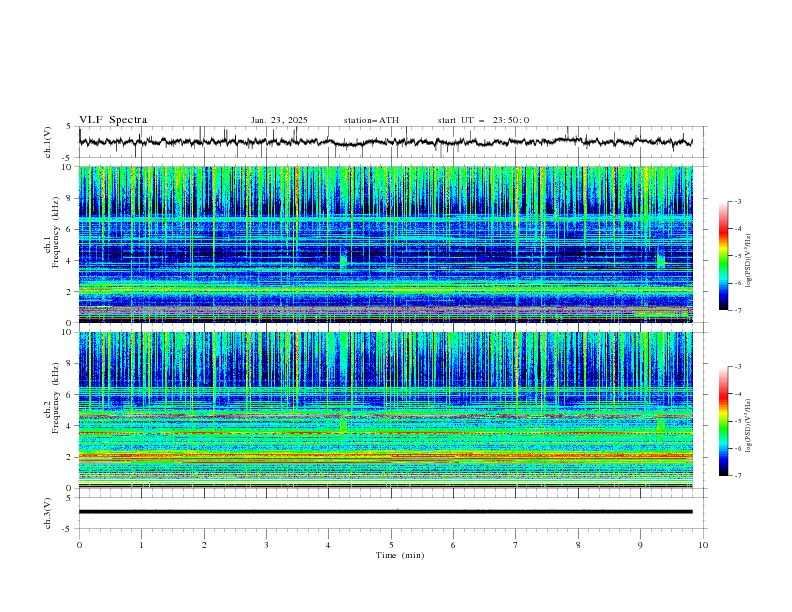The width and height of the screenshot is (792, 612).
Task: Click the time axis tick label "5"
Action: coord(391,545)
